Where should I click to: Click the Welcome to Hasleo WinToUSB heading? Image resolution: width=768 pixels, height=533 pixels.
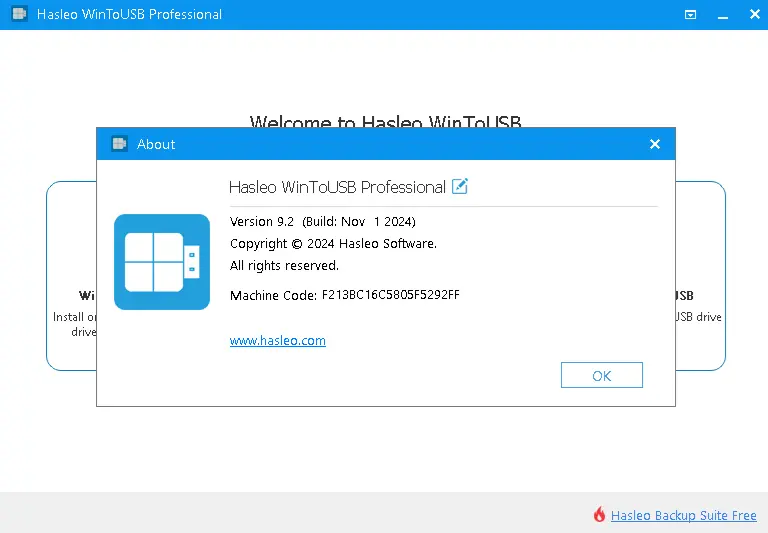[x=385, y=122]
